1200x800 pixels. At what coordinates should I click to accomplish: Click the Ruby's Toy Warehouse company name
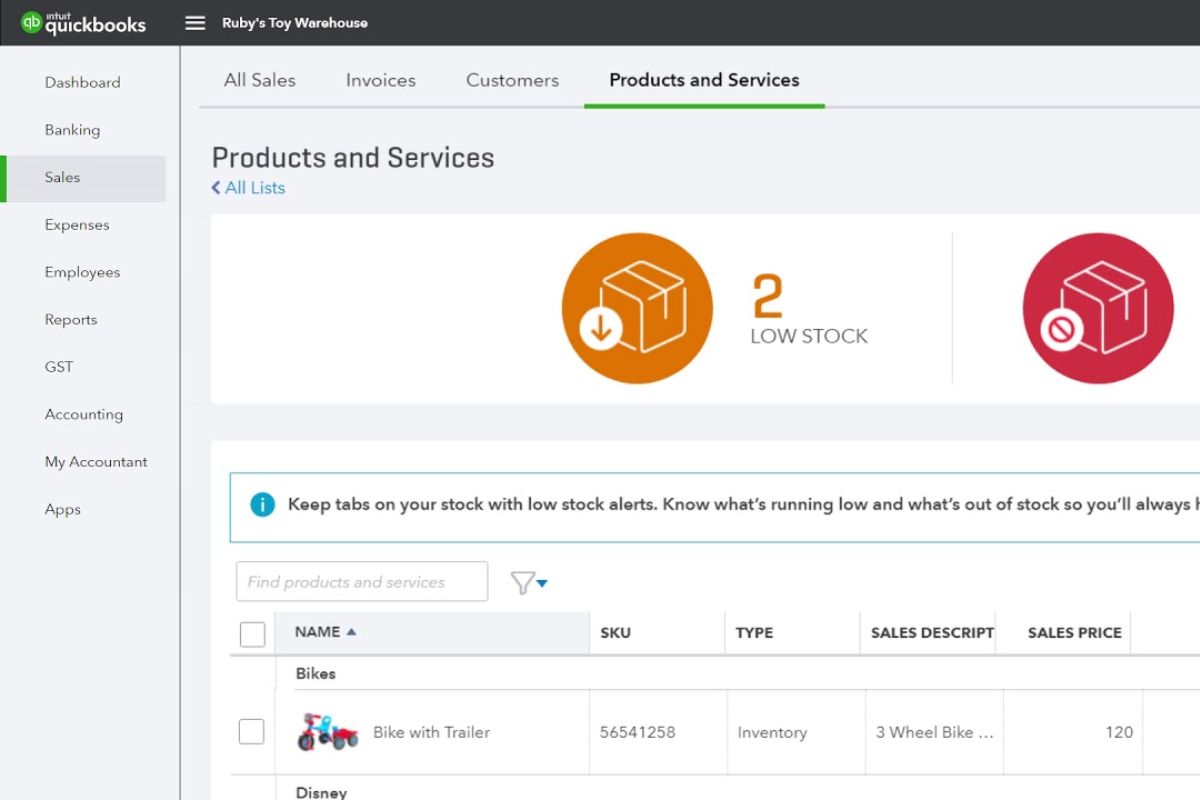pos(295,22)
